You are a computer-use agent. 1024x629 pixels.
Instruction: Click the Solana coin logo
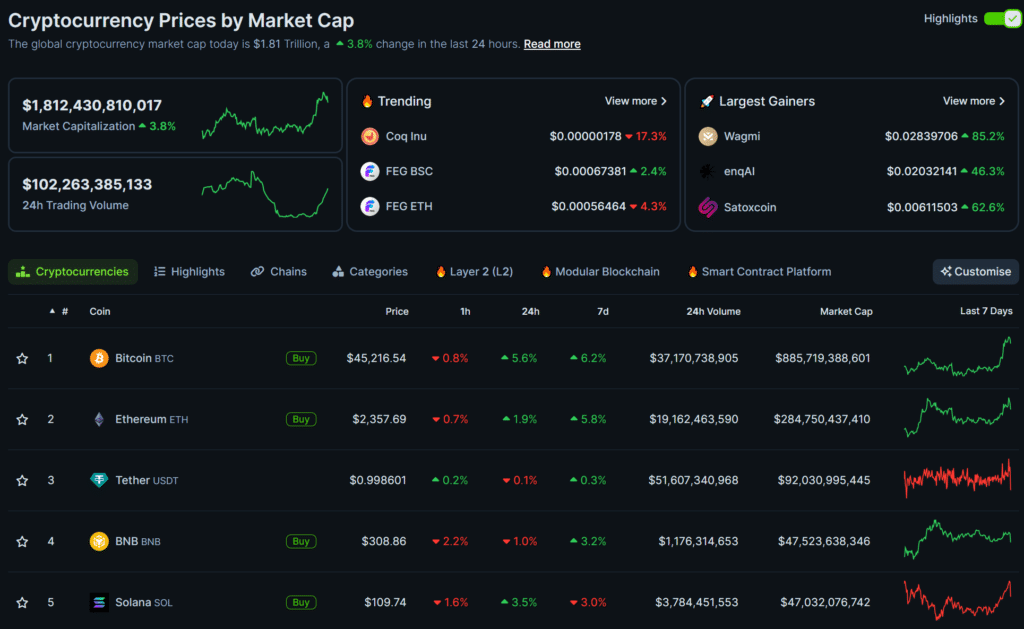pos(99,602)
